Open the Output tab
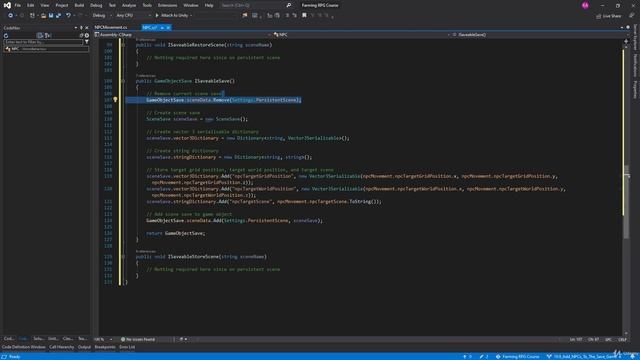The height and width of the screenshot is (360, 640). pos(84,347)
